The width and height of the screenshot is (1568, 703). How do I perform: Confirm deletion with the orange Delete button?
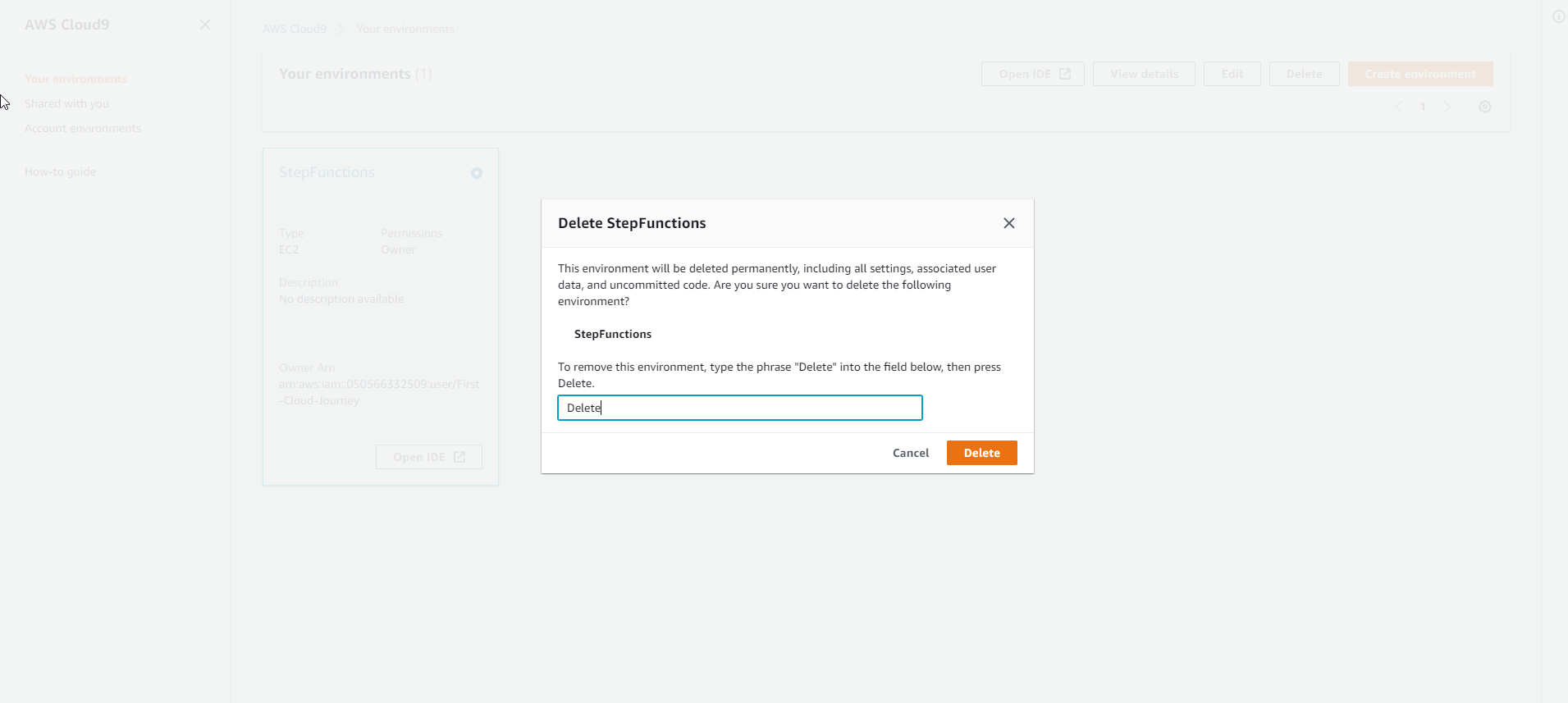pyautogui.click(x=981, y=453)
